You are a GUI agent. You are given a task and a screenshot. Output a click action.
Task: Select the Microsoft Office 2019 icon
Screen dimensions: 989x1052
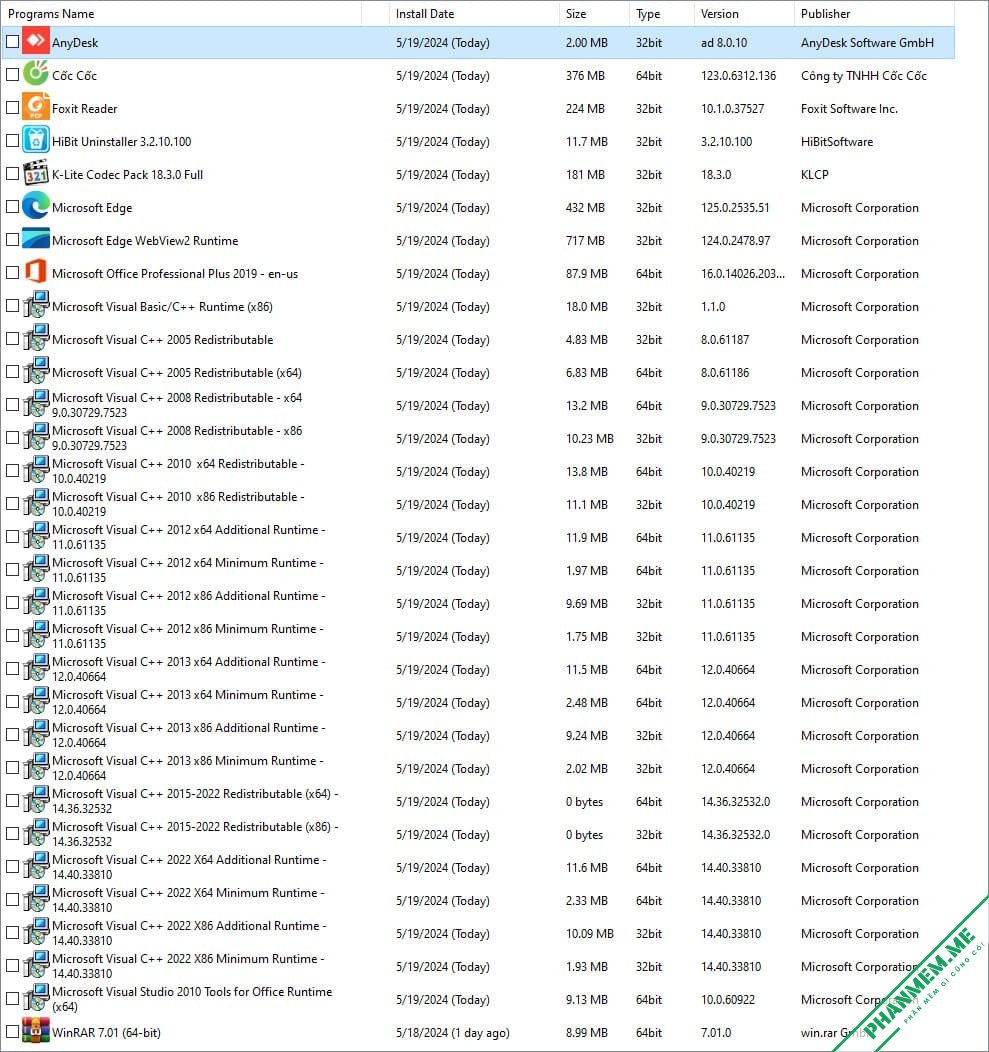[36, 272]
